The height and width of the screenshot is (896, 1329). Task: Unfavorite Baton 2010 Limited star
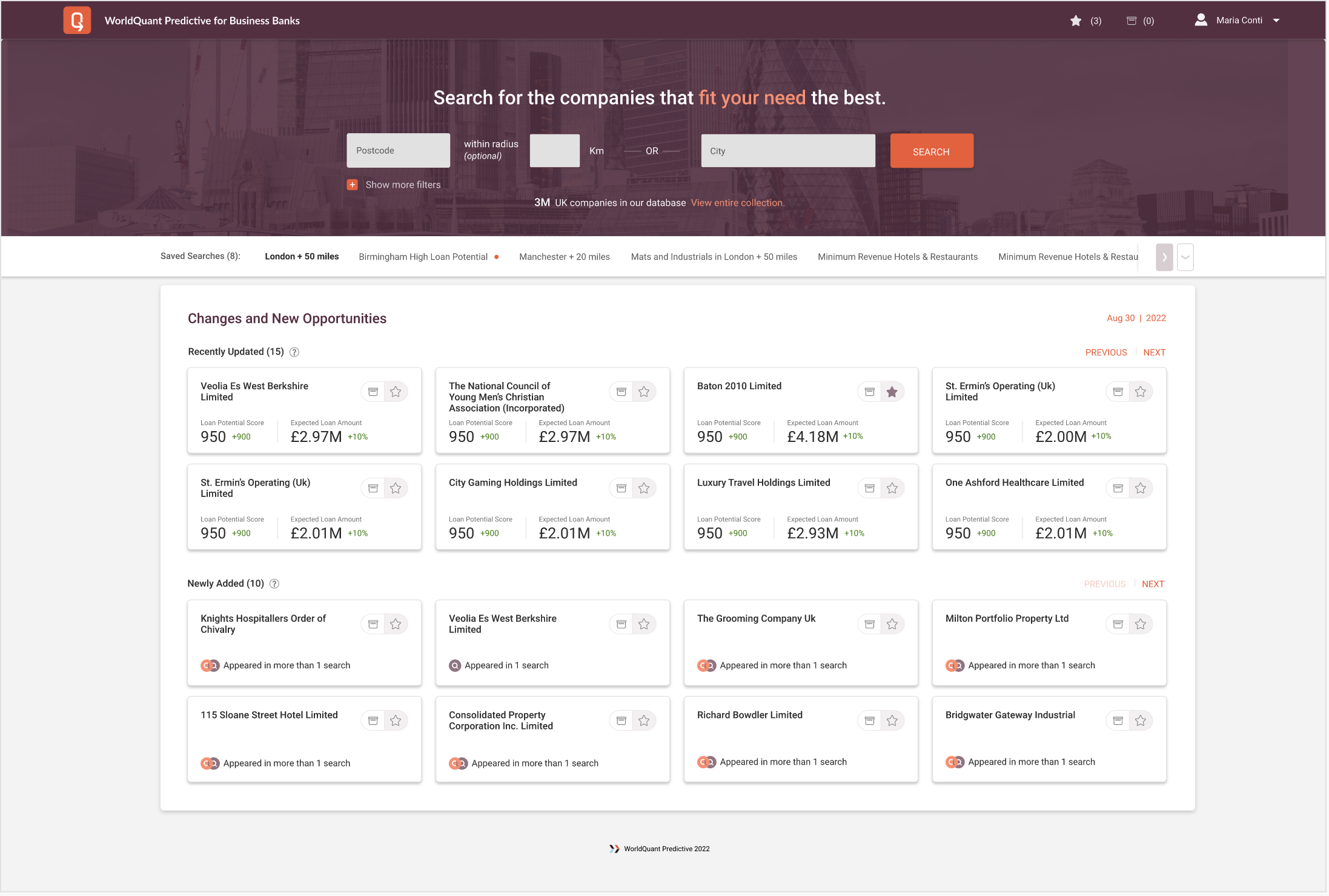click(892, 392)
